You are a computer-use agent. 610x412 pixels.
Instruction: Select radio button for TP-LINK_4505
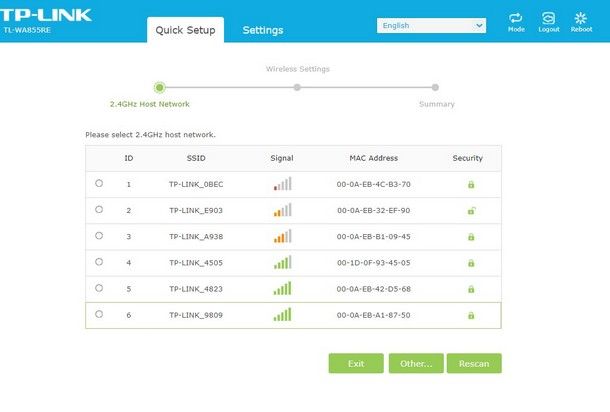(x=99, y=262)
